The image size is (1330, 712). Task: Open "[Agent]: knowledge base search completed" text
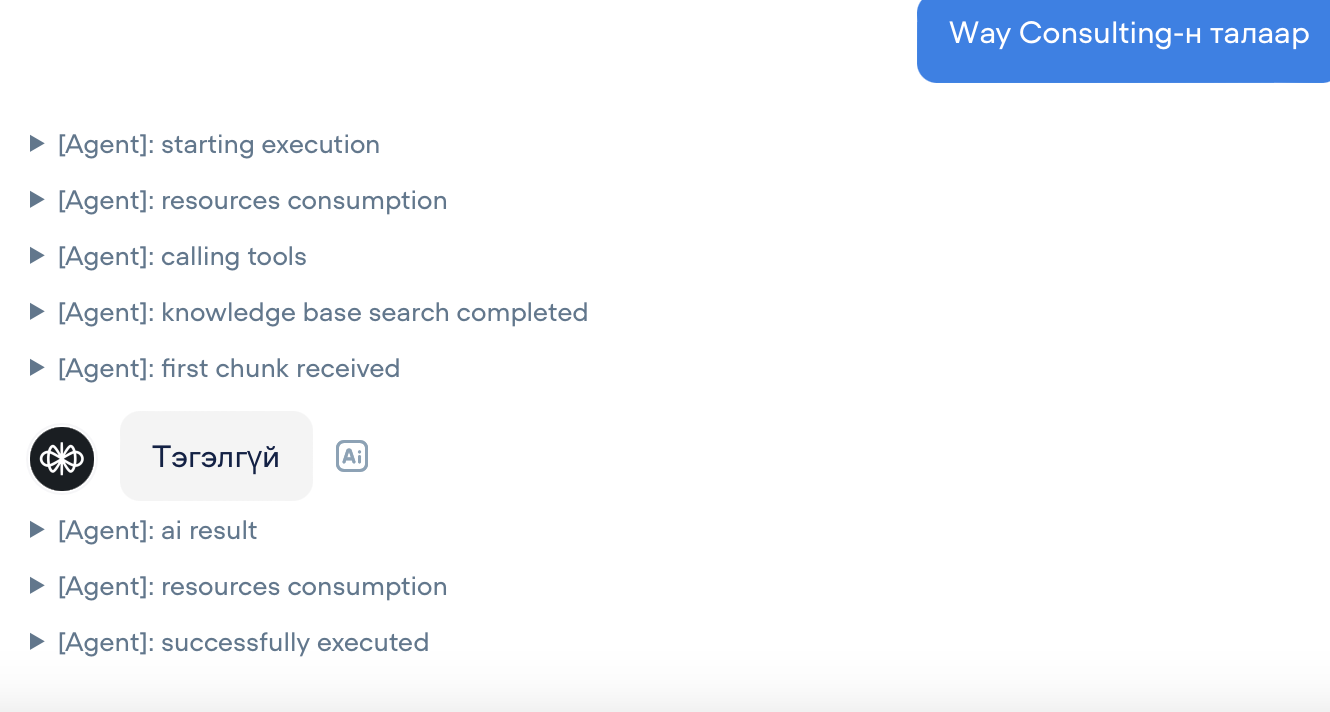[x=323, y=312]
